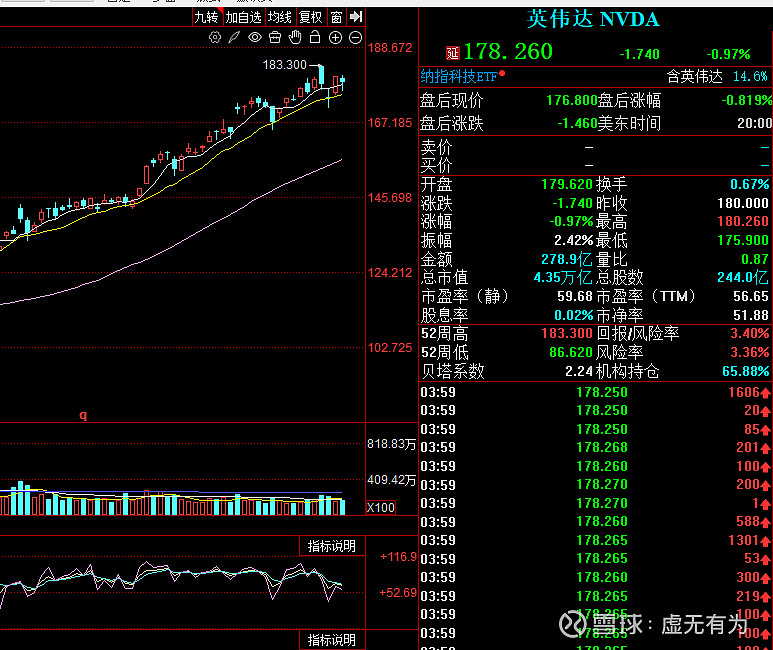The image size is (773, 650).
Task: Click the 美东时间 20:00 value
Action: 754,123
